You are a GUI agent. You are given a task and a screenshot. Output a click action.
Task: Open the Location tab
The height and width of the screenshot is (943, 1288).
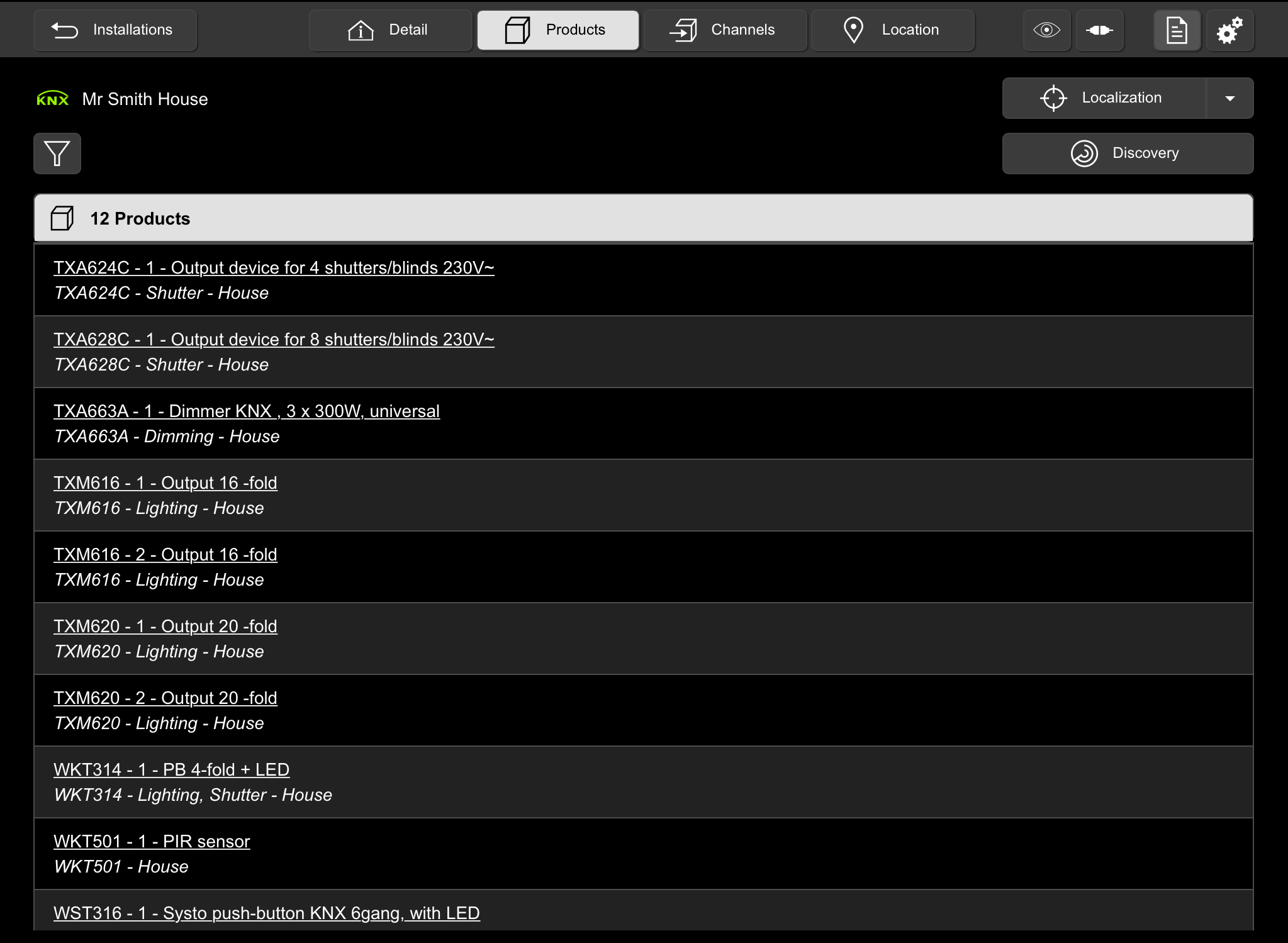(x=893, y=30)
